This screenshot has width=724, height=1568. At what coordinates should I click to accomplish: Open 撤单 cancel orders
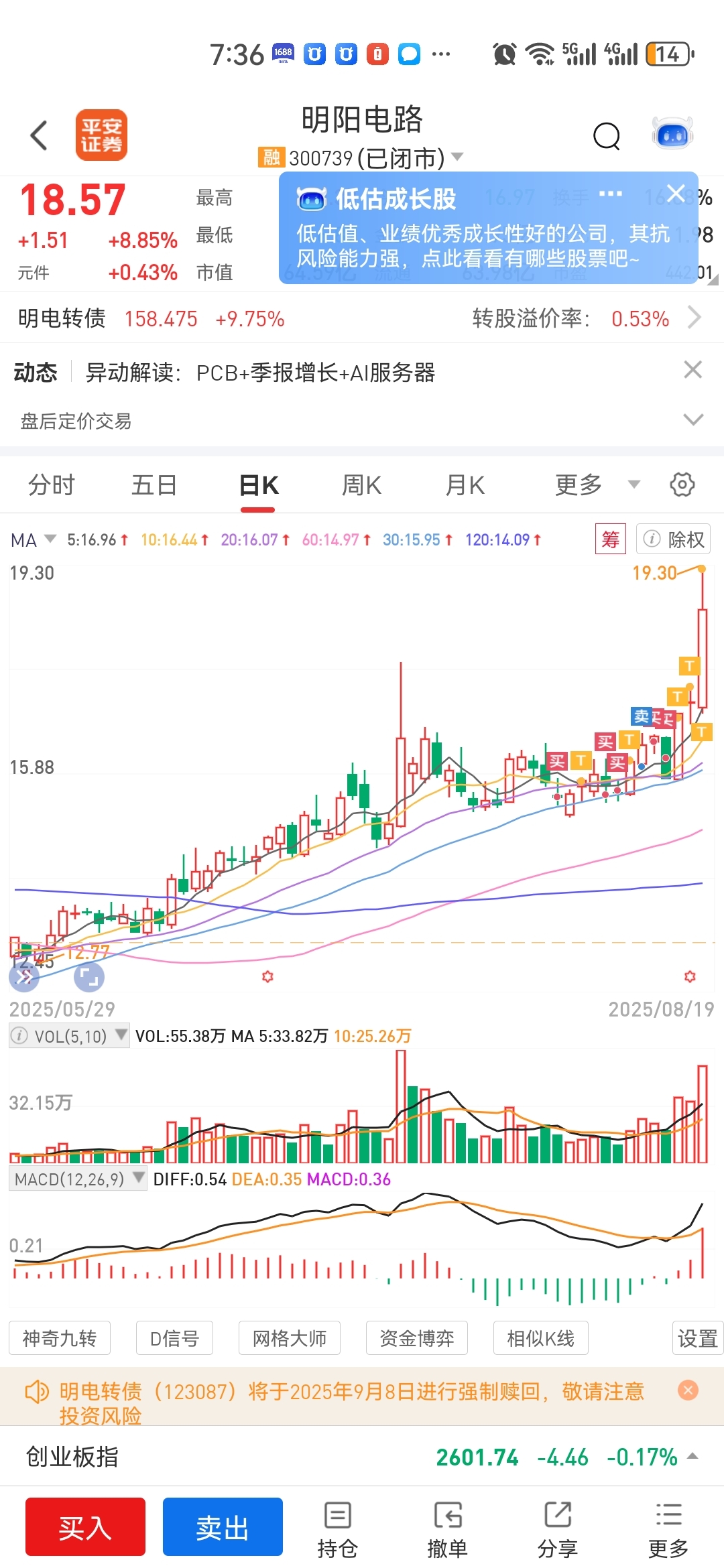(448, 1529)
